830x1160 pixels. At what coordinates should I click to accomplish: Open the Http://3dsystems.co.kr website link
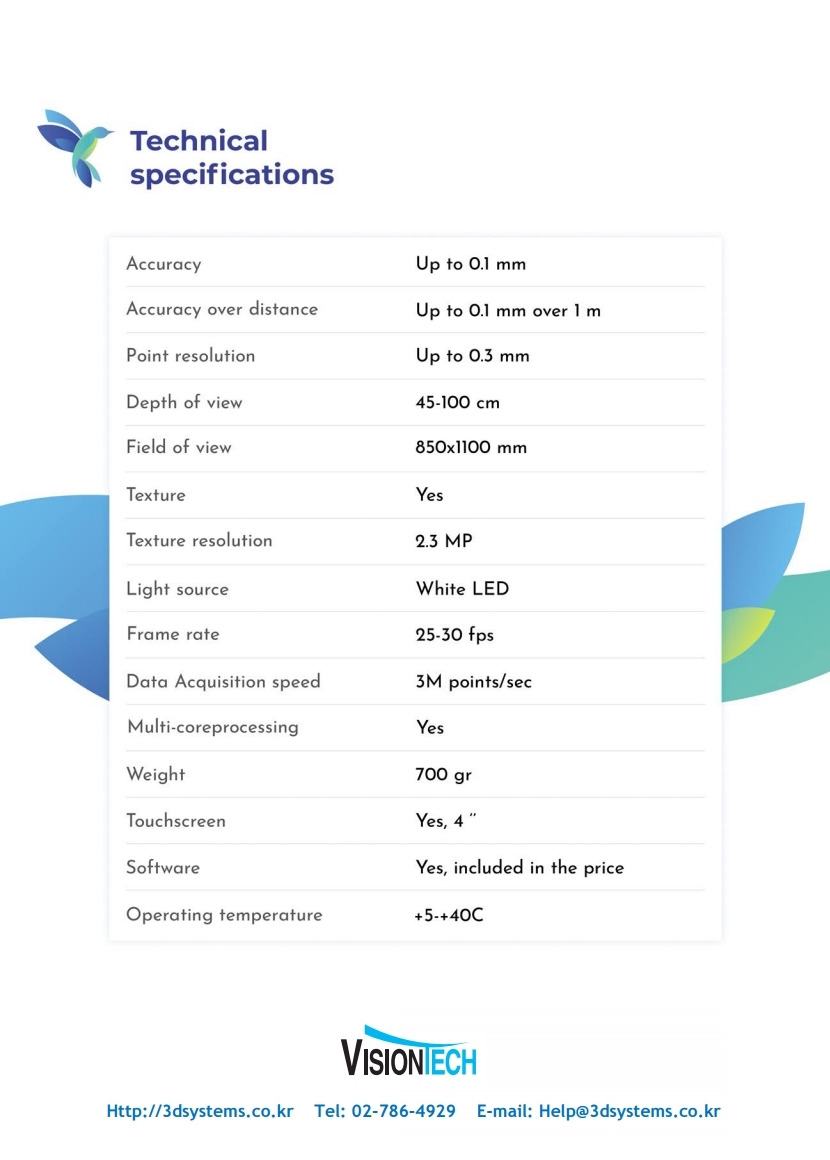pyautogui.click(x=200, y=1111)
